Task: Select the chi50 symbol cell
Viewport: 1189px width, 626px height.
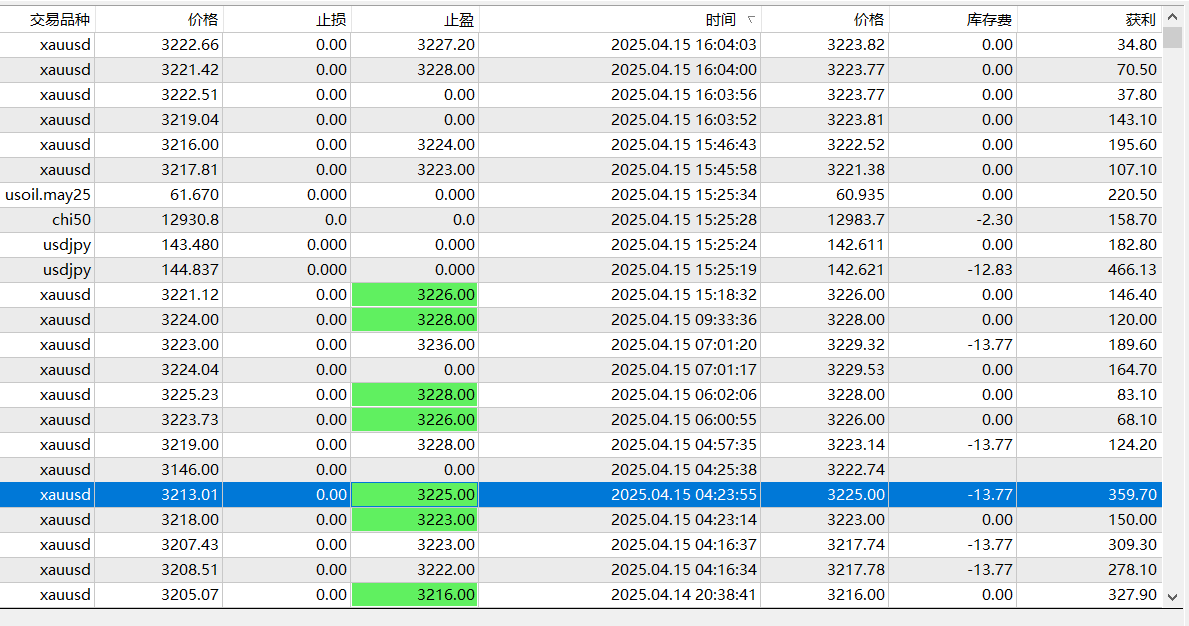Action: click(71, 220)
